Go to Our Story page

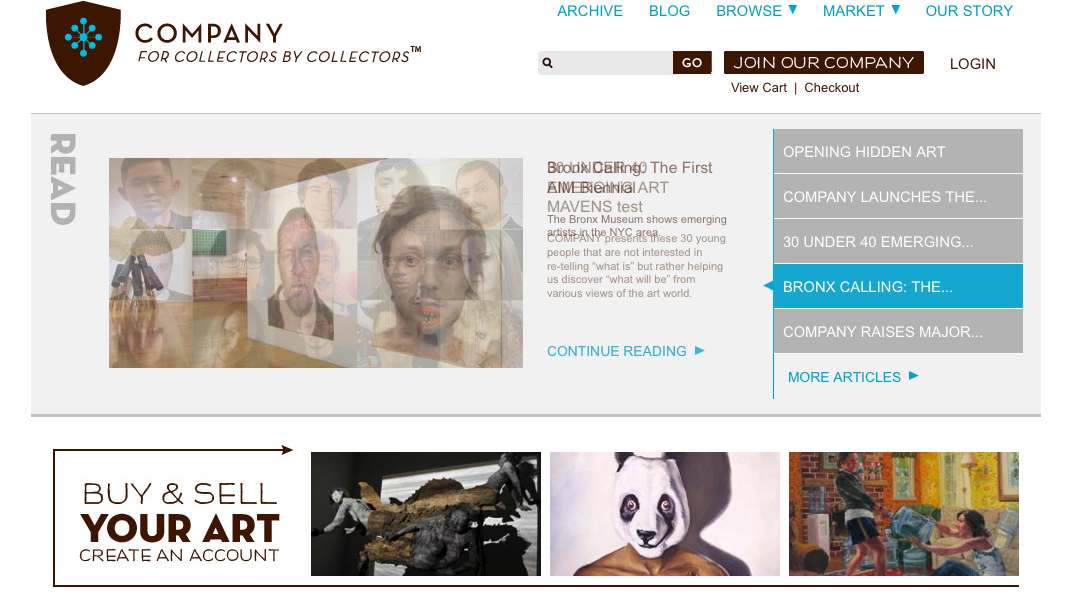point(969,11)
